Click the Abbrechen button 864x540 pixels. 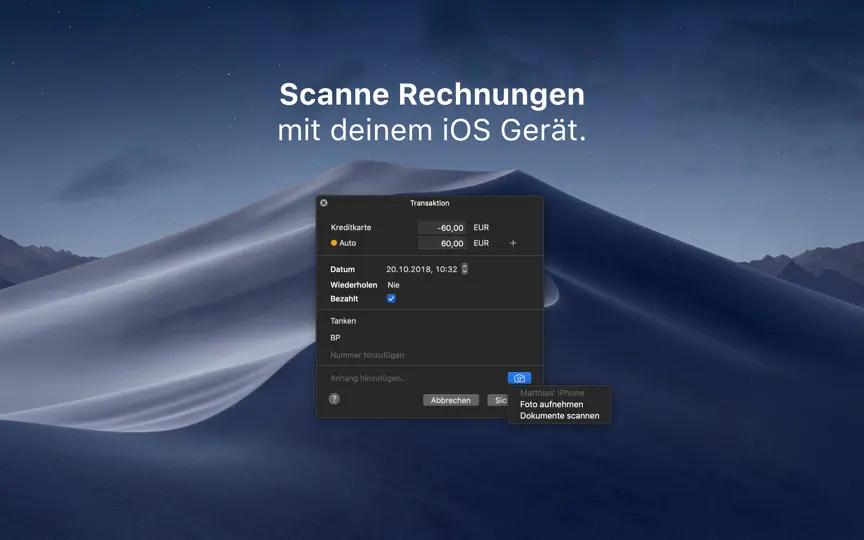tap(451, 400)
